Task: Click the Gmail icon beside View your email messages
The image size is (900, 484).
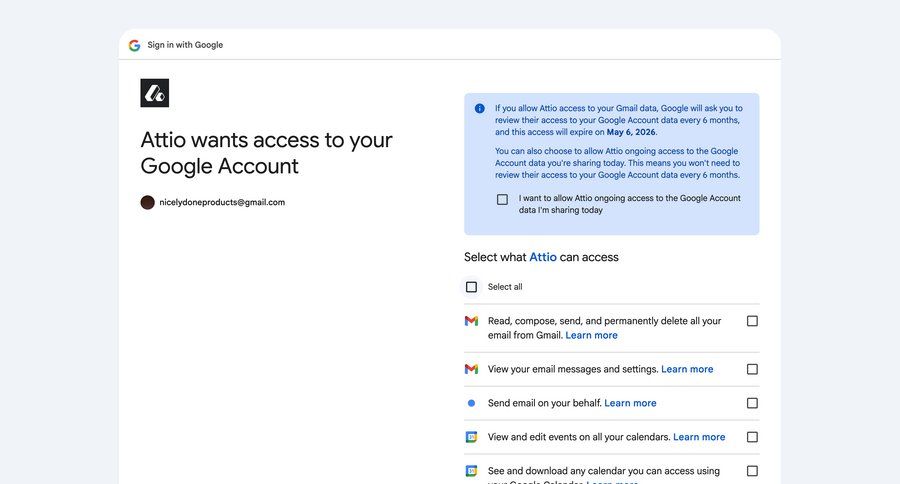Action: [x=471, y=369]
